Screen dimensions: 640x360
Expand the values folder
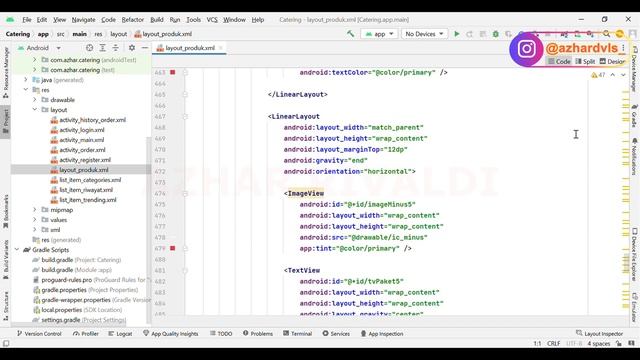tap(35, 220)
